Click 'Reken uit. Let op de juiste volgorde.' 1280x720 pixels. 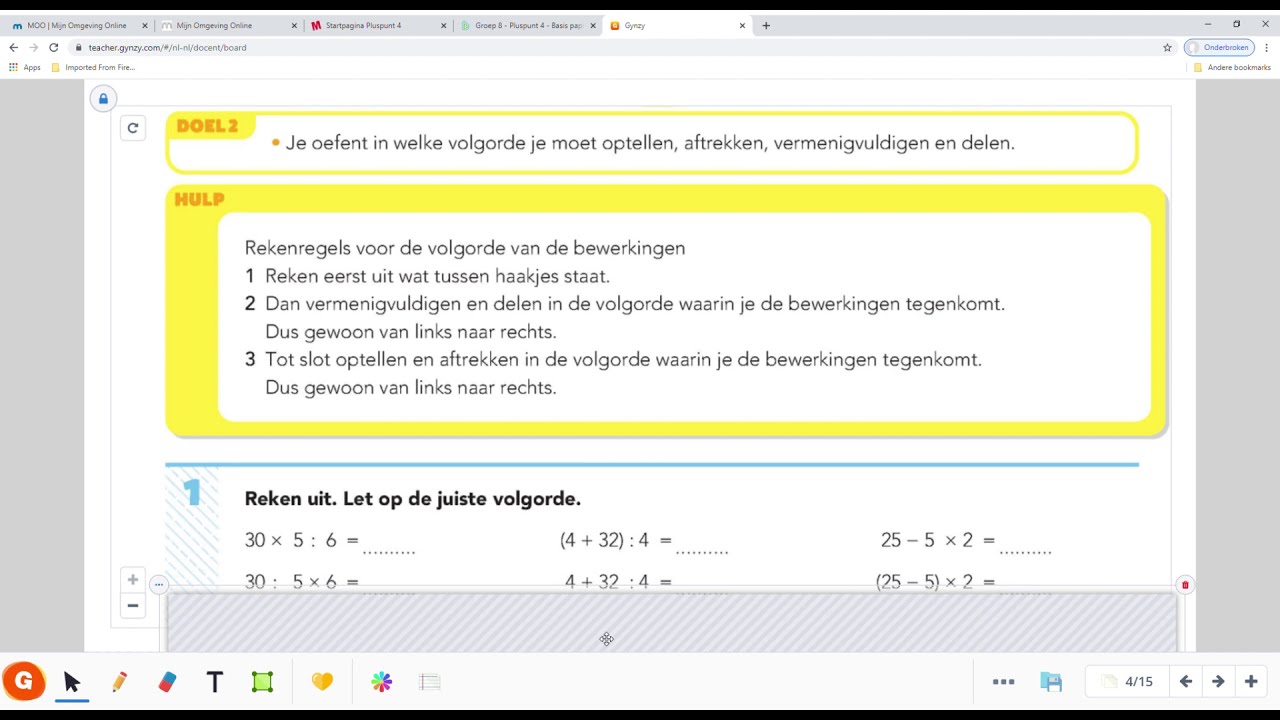412,498
